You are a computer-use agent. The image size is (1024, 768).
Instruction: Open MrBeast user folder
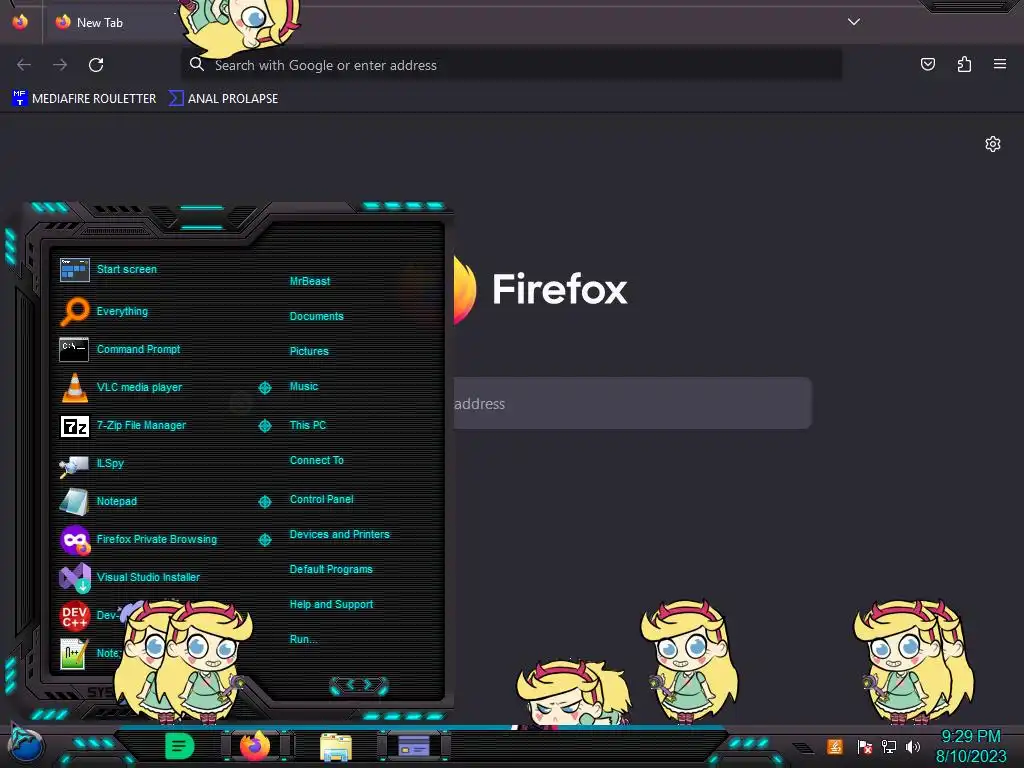click(310, 281)
